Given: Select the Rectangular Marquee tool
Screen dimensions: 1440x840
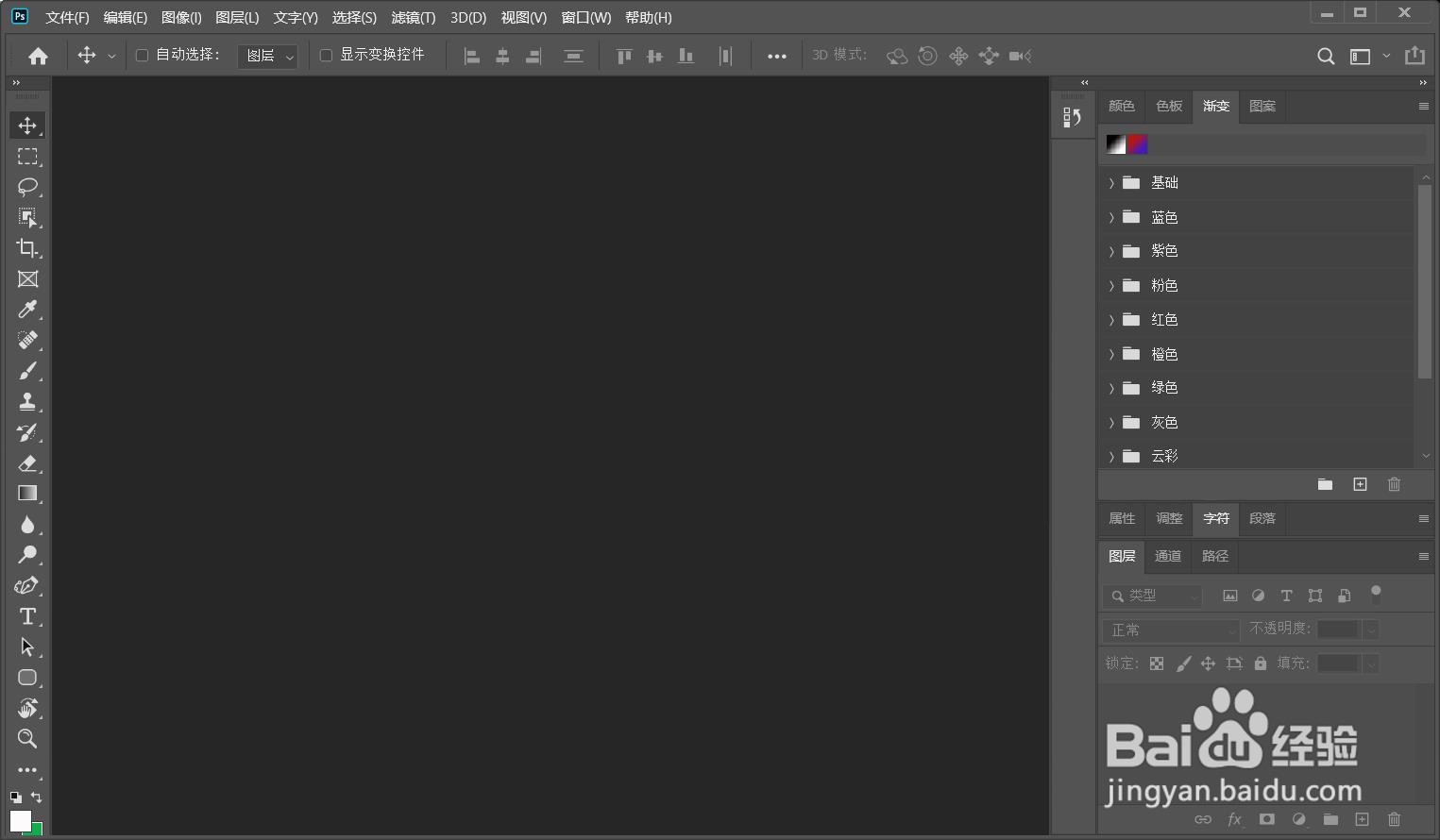Looking at the screenshot, I should (x=27, y=157).
